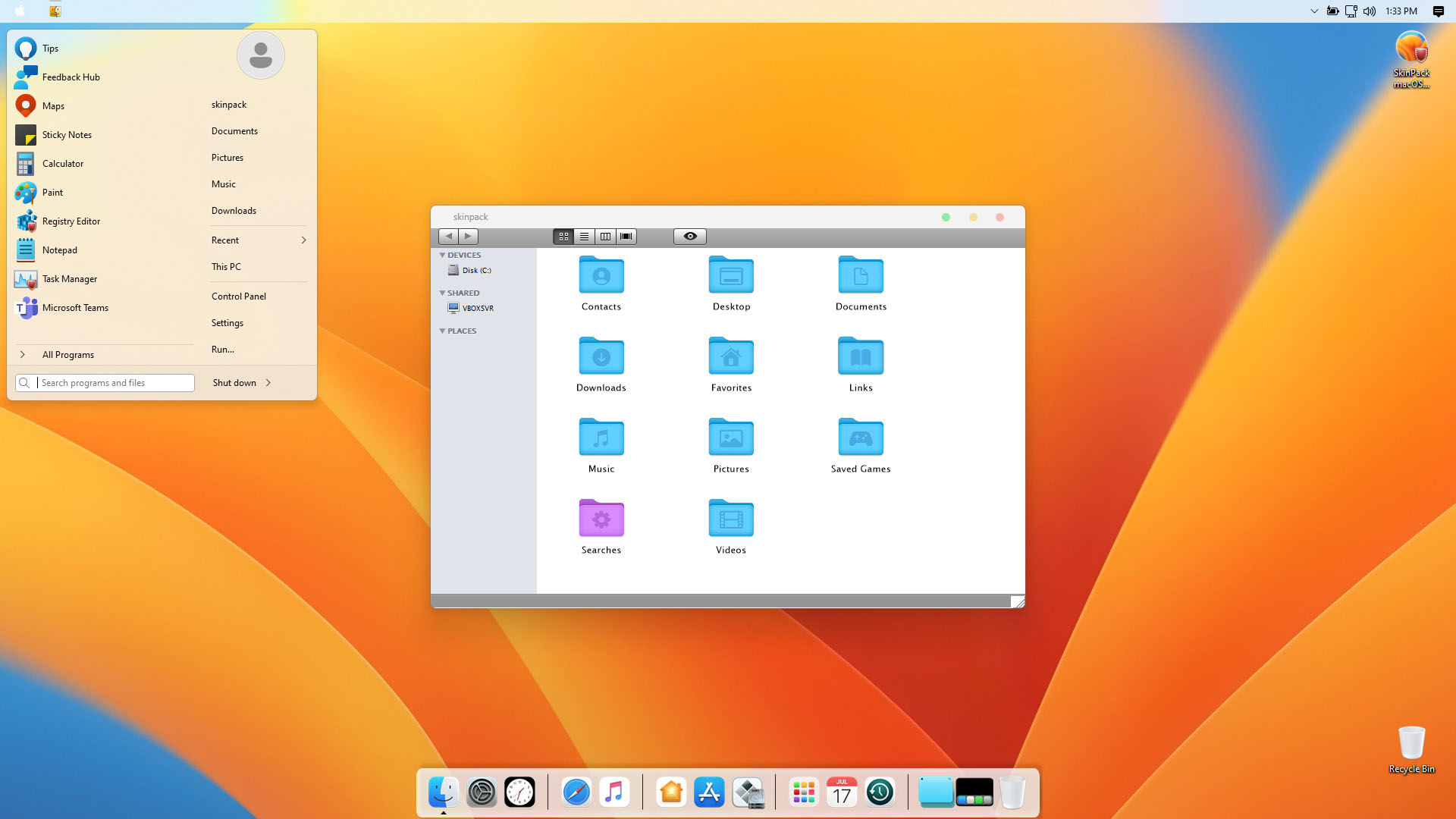Select This PC menu entry

(226, 267)
